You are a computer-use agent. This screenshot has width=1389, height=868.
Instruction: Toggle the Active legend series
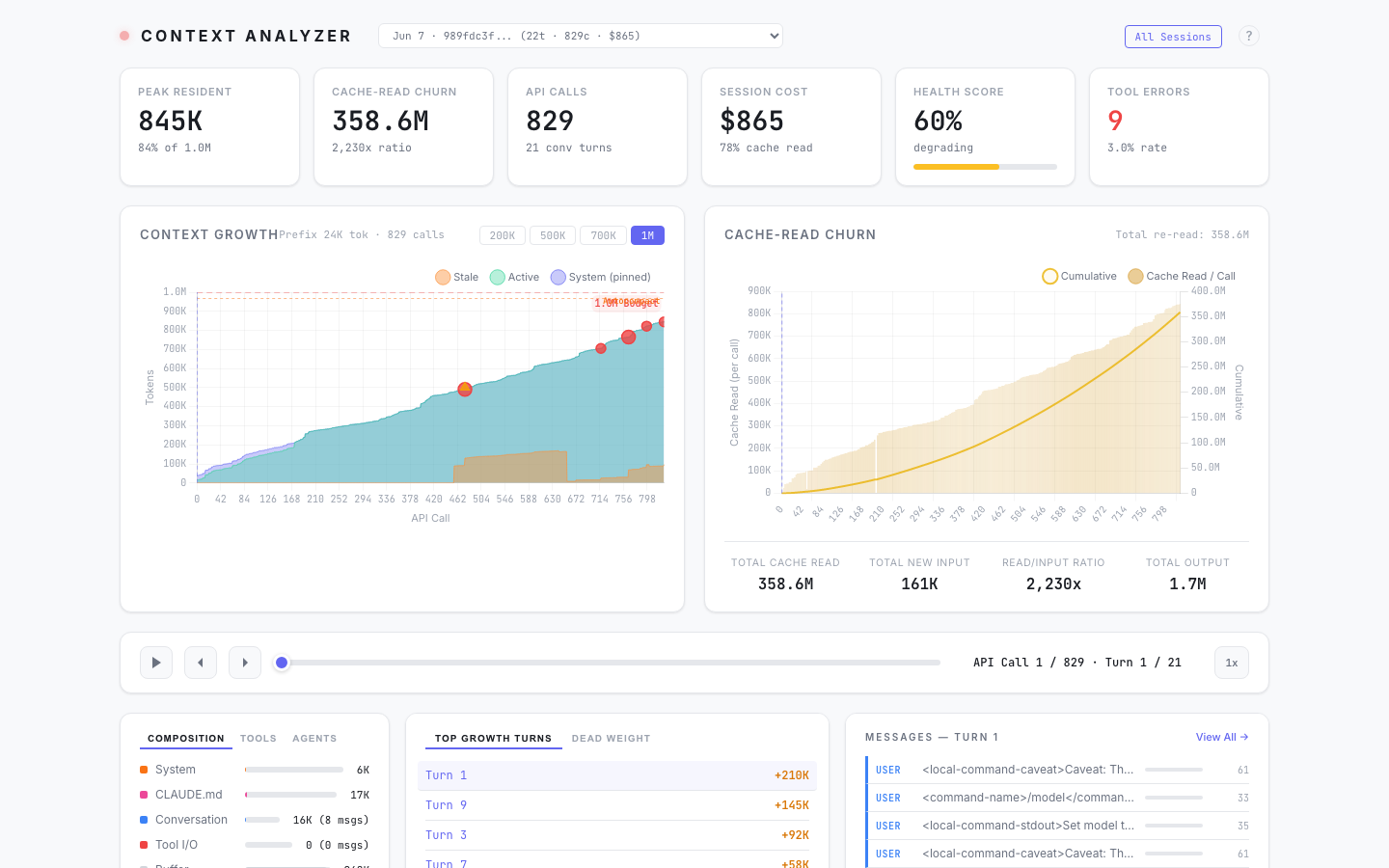coord(514,277)
